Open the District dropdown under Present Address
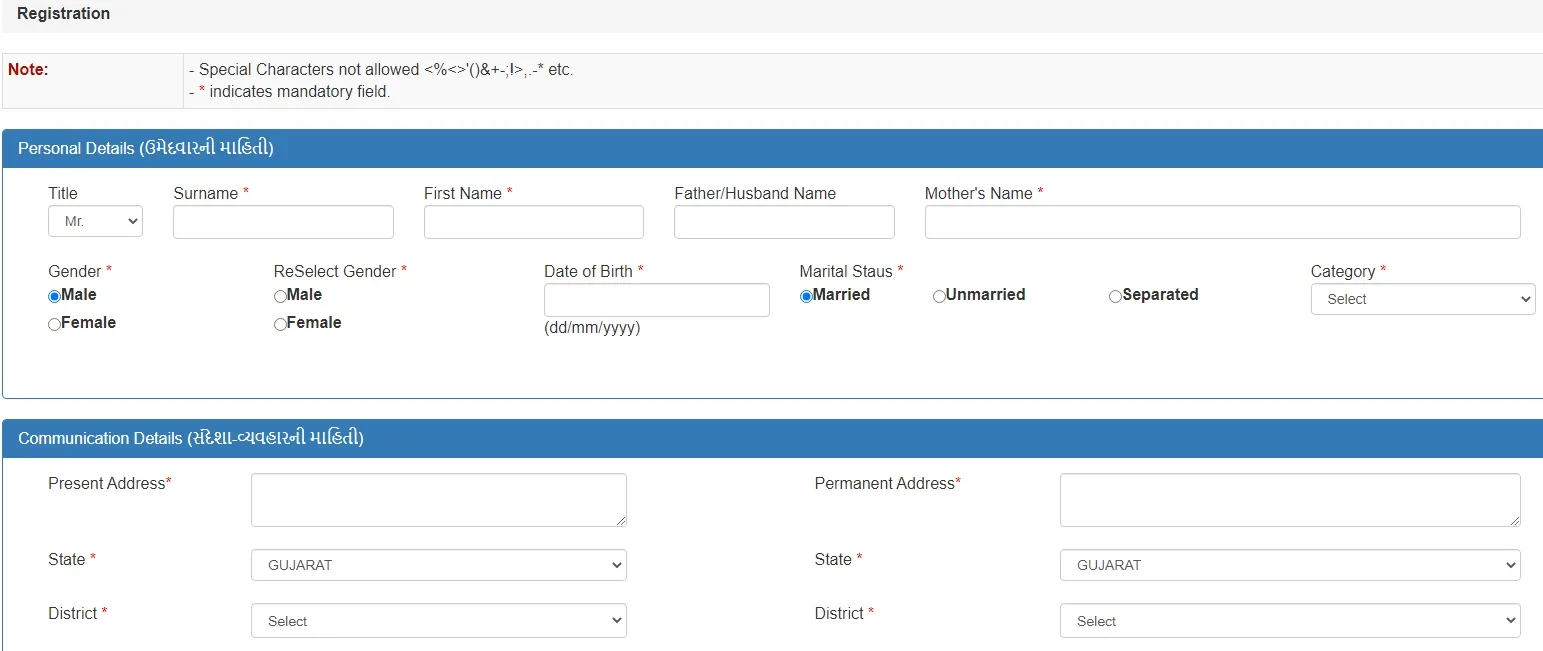This screenshot has height=651, width=1543. pyautogui.click(x=438, y=621)
